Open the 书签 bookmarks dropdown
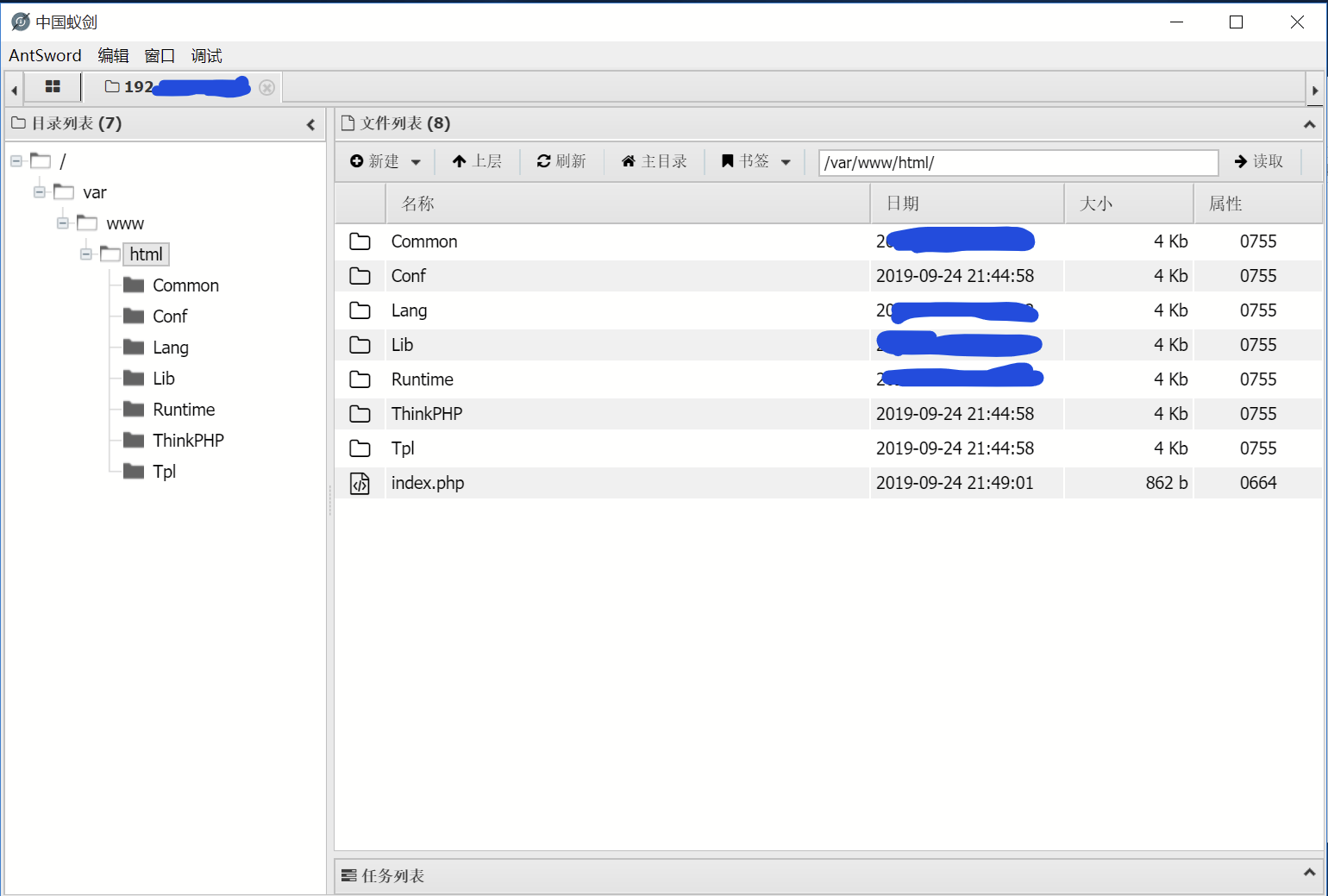This screenshot has height=896, width=1328. coord(756,161)
